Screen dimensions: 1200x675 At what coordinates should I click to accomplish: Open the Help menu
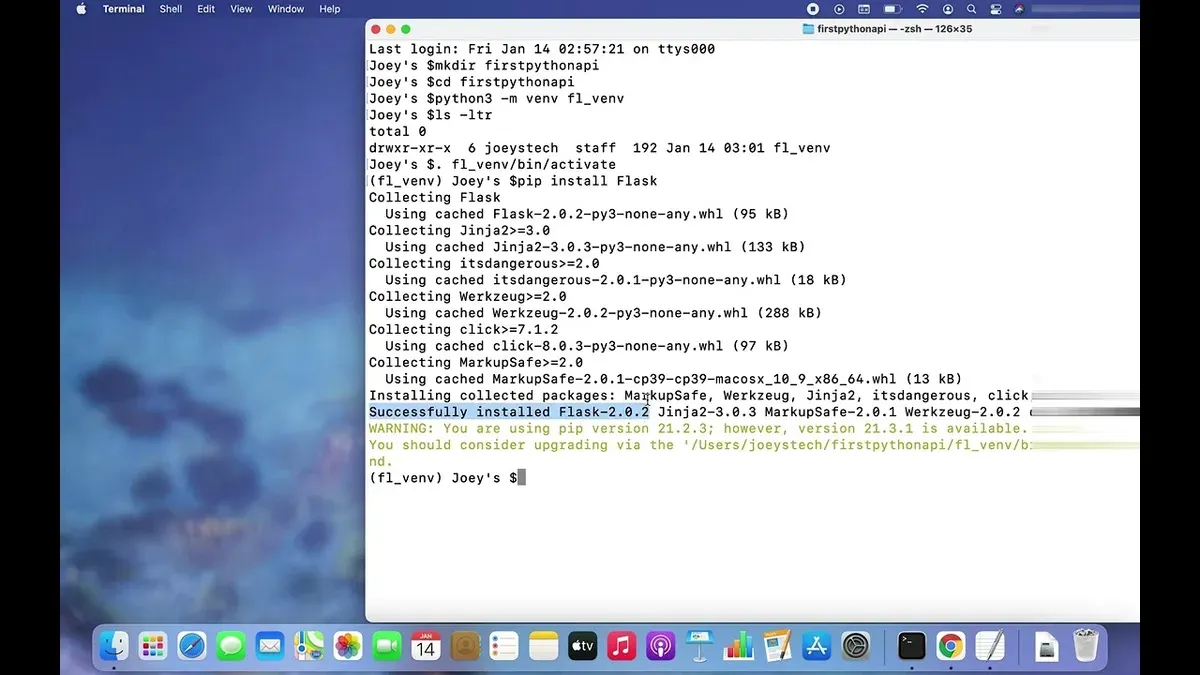(330, 9)
